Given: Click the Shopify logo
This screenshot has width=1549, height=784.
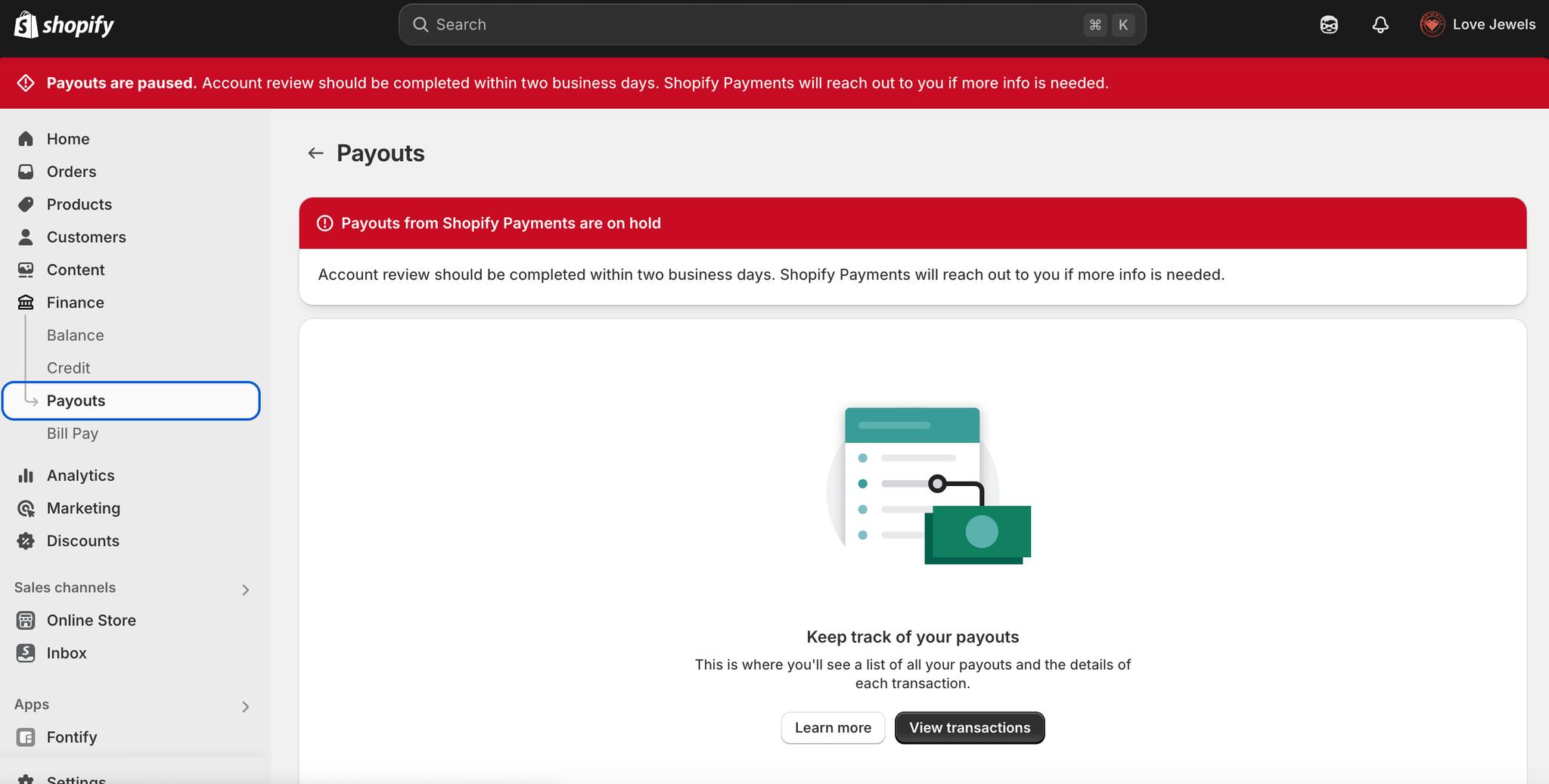Looking at the screenshot, I should [x=64, y=25].
